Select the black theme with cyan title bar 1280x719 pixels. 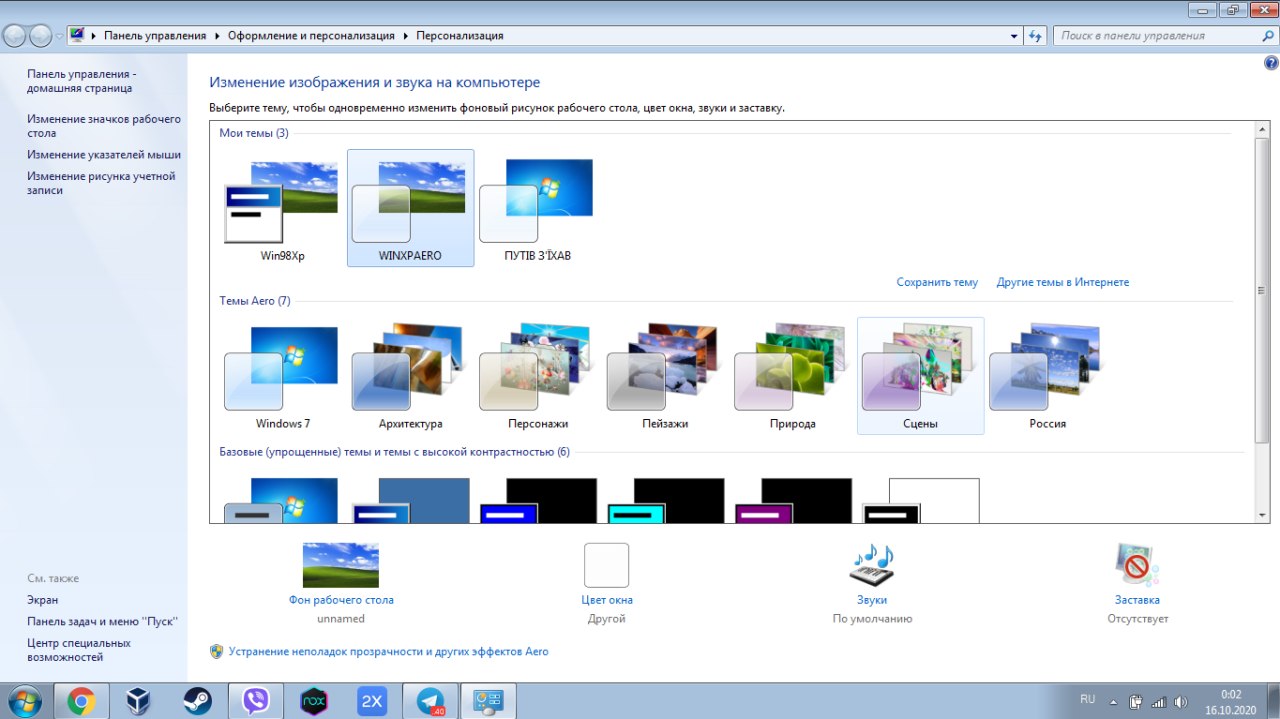coord(666,500)
